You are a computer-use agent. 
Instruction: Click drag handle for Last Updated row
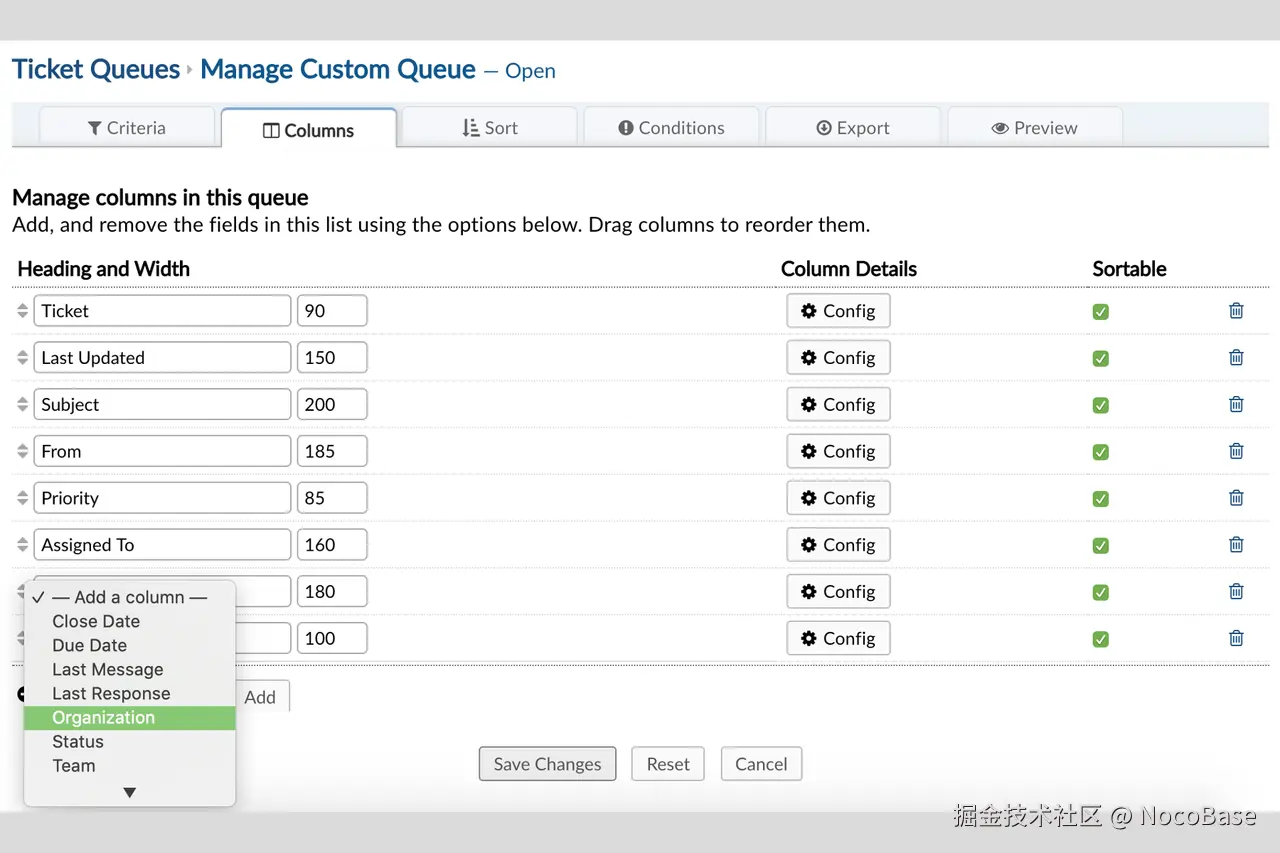click(x=23, y=358)
